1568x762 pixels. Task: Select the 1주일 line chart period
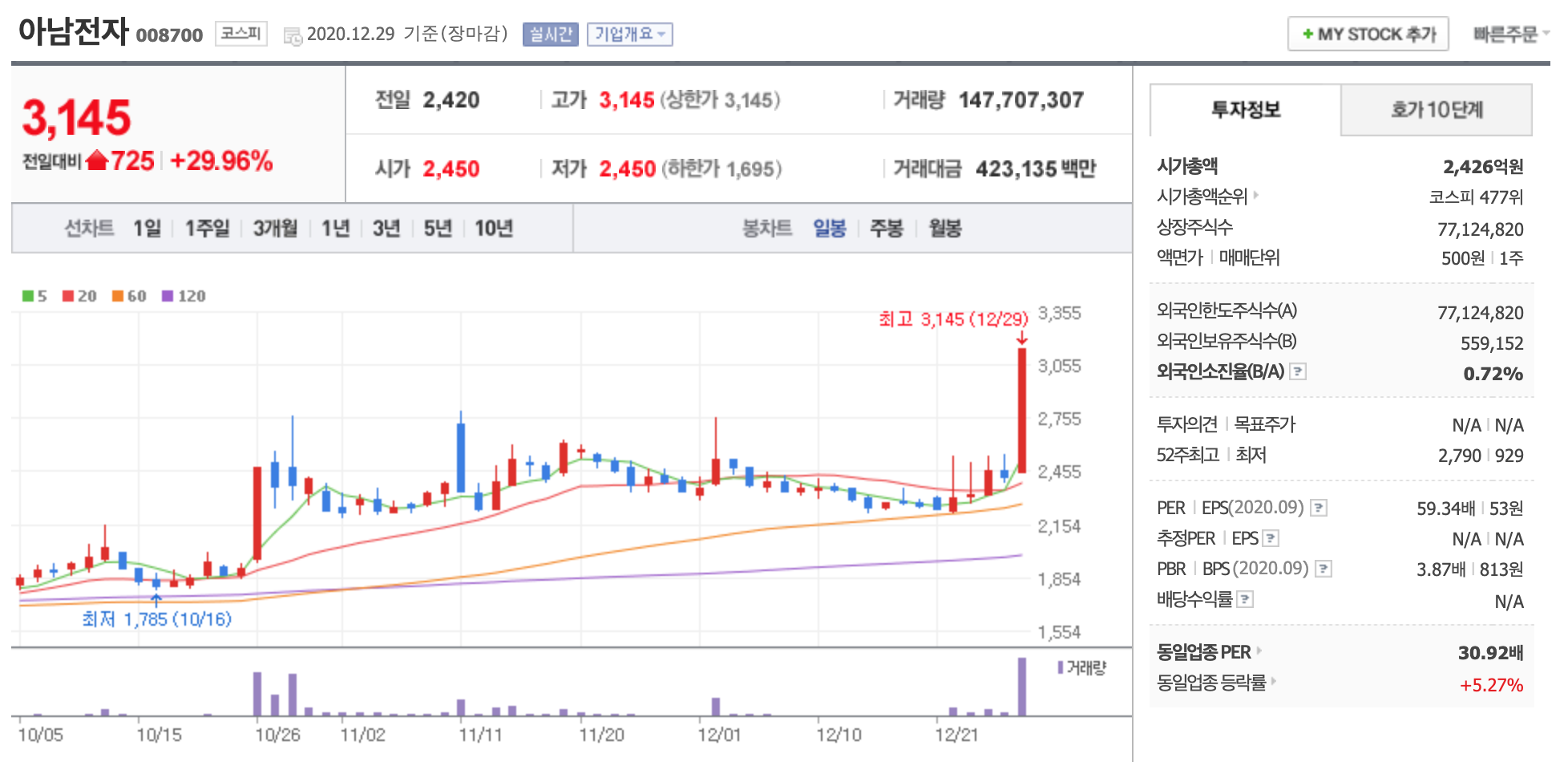pyautogui.click(x=208, y=229)
